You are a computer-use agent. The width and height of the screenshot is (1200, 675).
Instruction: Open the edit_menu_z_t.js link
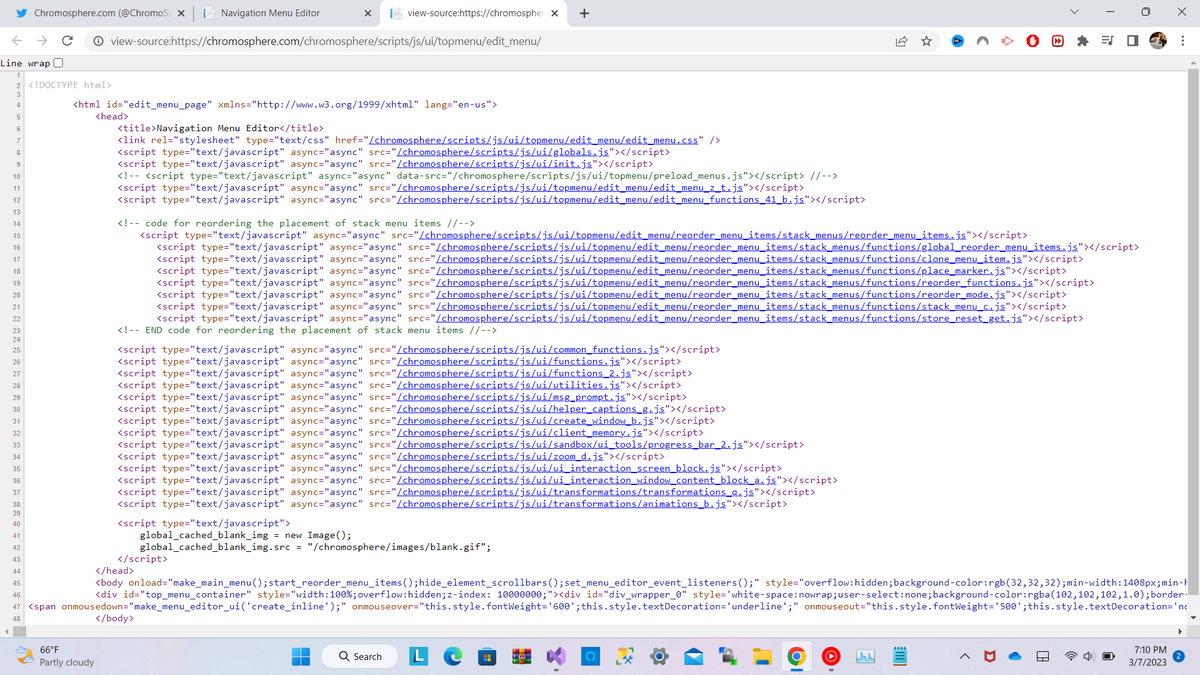tap(571, 187)
